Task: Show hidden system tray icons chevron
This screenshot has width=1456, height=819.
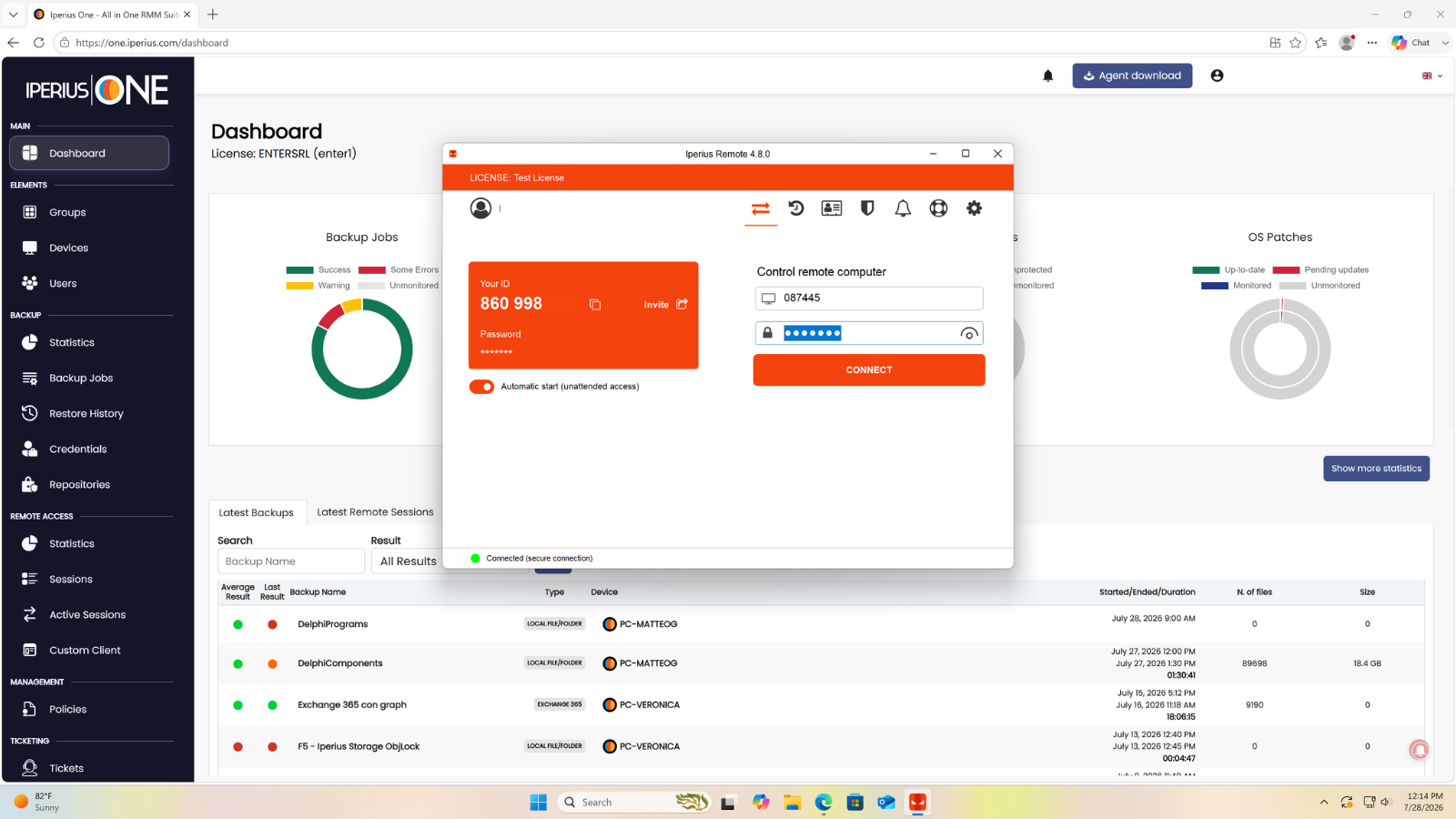Action: tap(1324, 803)
